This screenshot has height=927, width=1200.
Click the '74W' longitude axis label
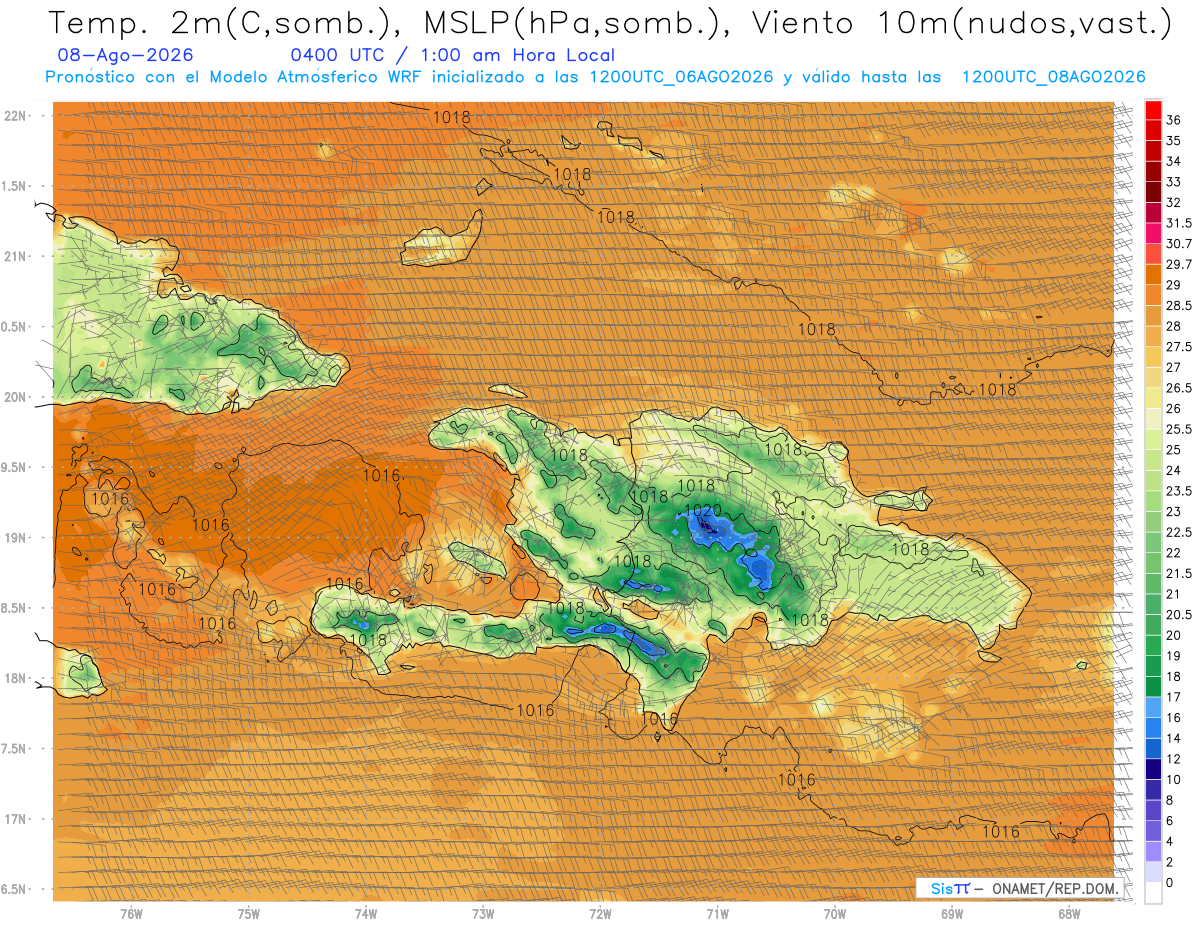[x=366, y=913]
